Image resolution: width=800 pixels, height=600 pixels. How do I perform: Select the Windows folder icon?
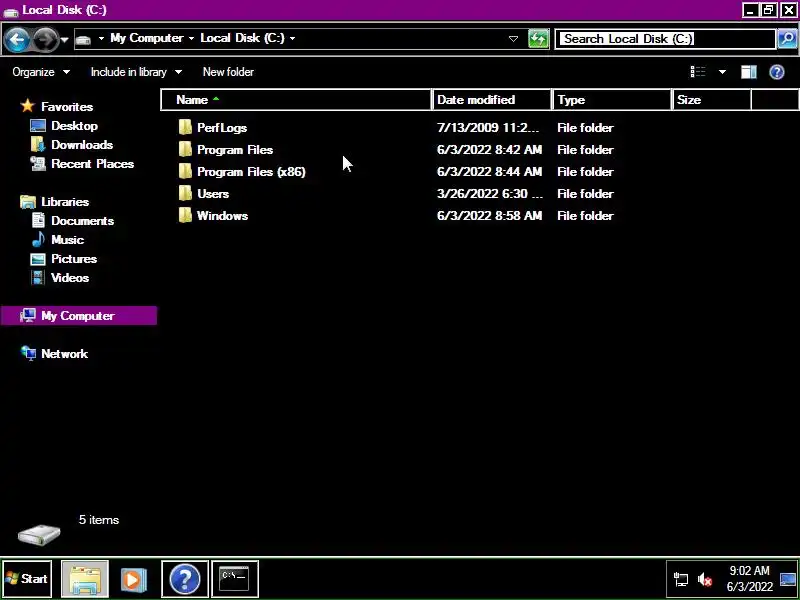(185, 215)
